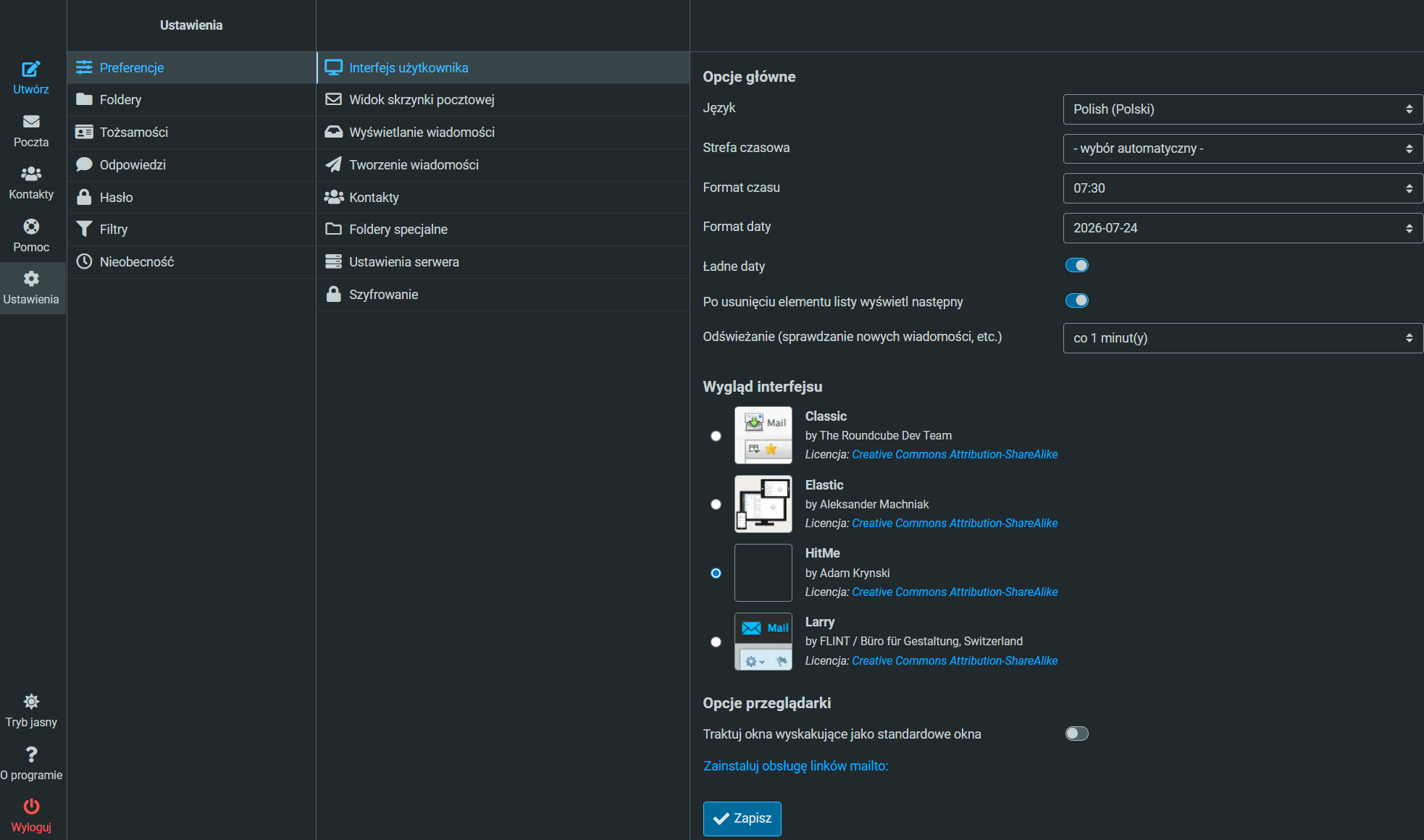Screen dimensions: 1424x840
Task: Enable popups as standard windows toggle
Action: (x=1076, y=734)
